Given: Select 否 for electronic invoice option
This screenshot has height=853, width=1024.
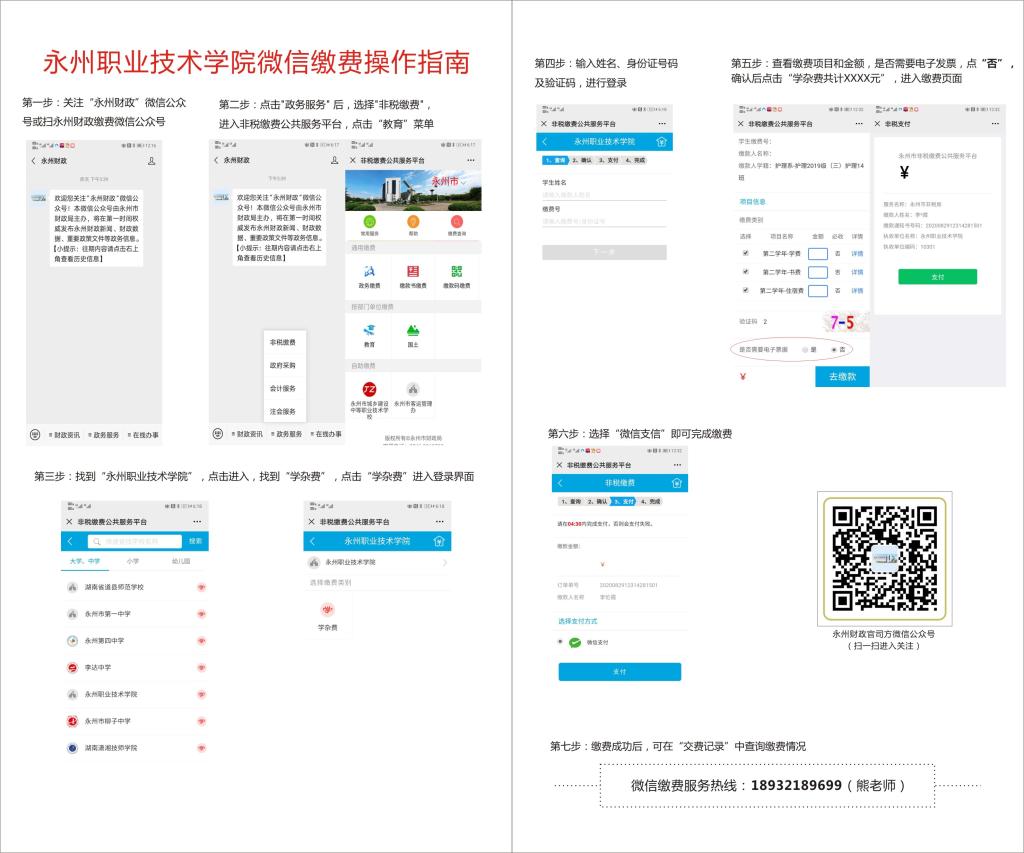Looking at the screenshot, I should [x=834, y=350].
